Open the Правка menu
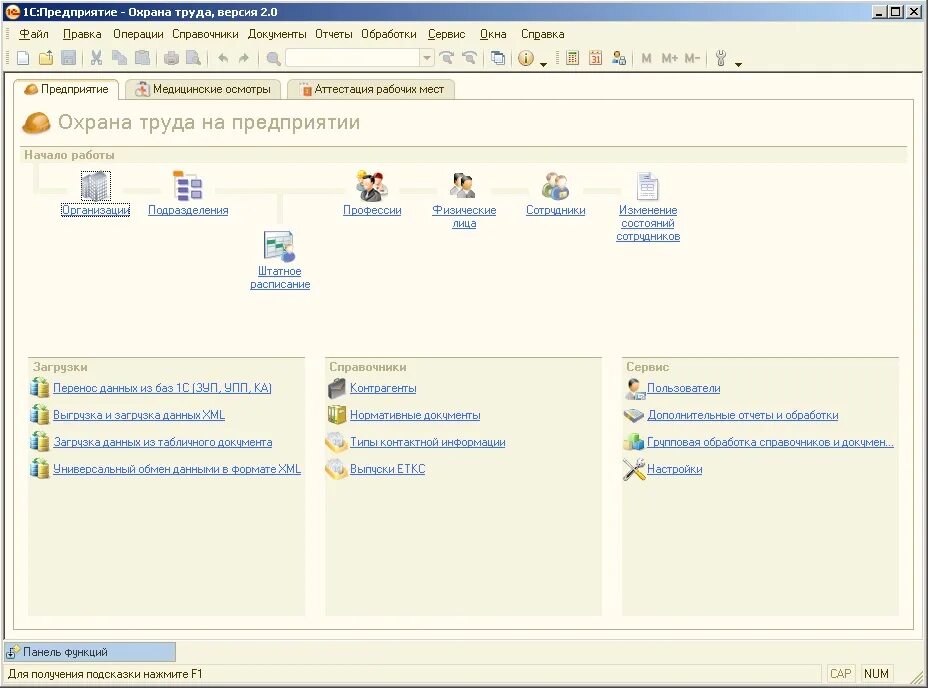This screenshot has height=688, width=928. 82,34
